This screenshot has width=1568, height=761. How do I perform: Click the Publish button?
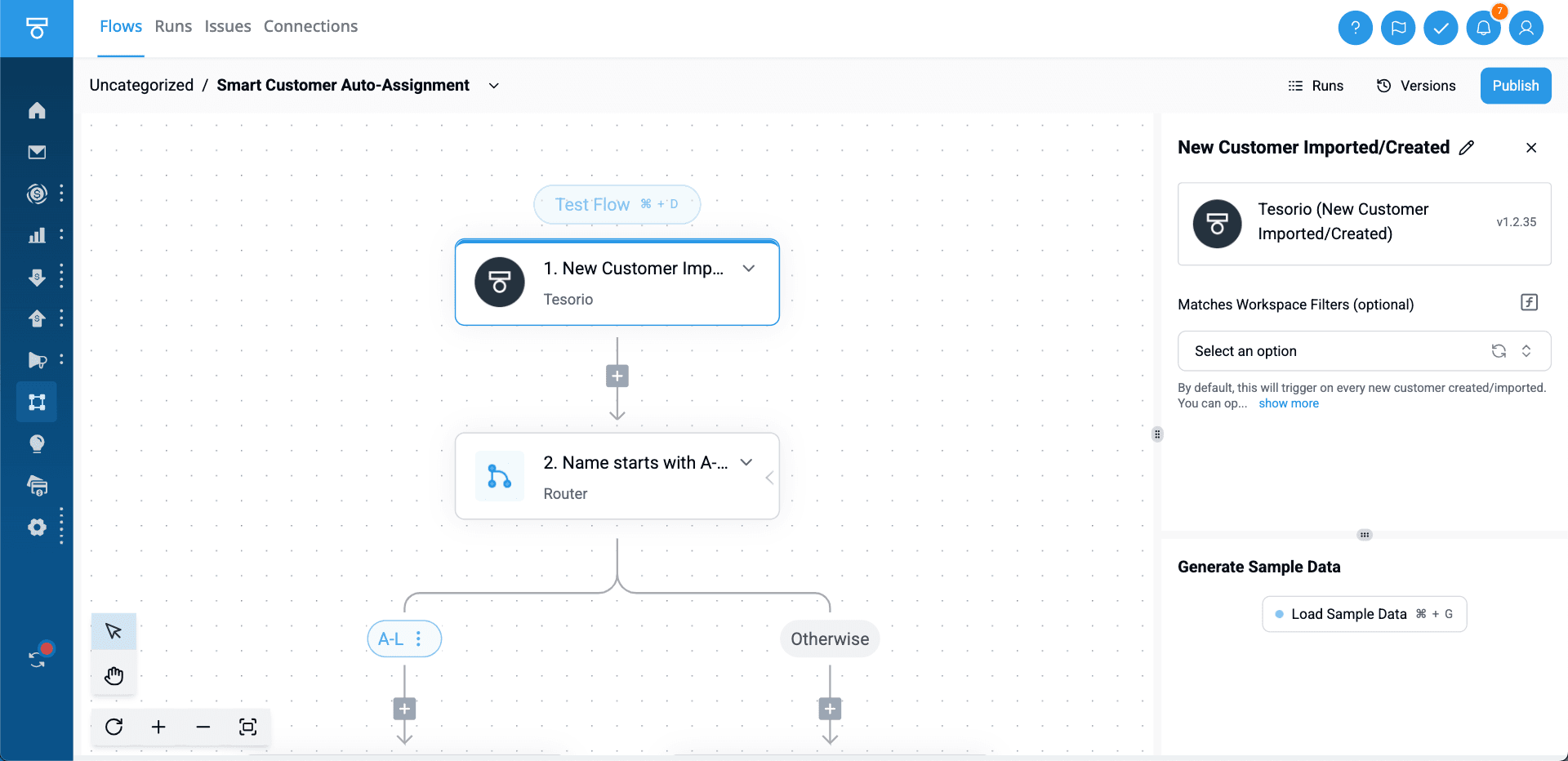click(1515, 86)
